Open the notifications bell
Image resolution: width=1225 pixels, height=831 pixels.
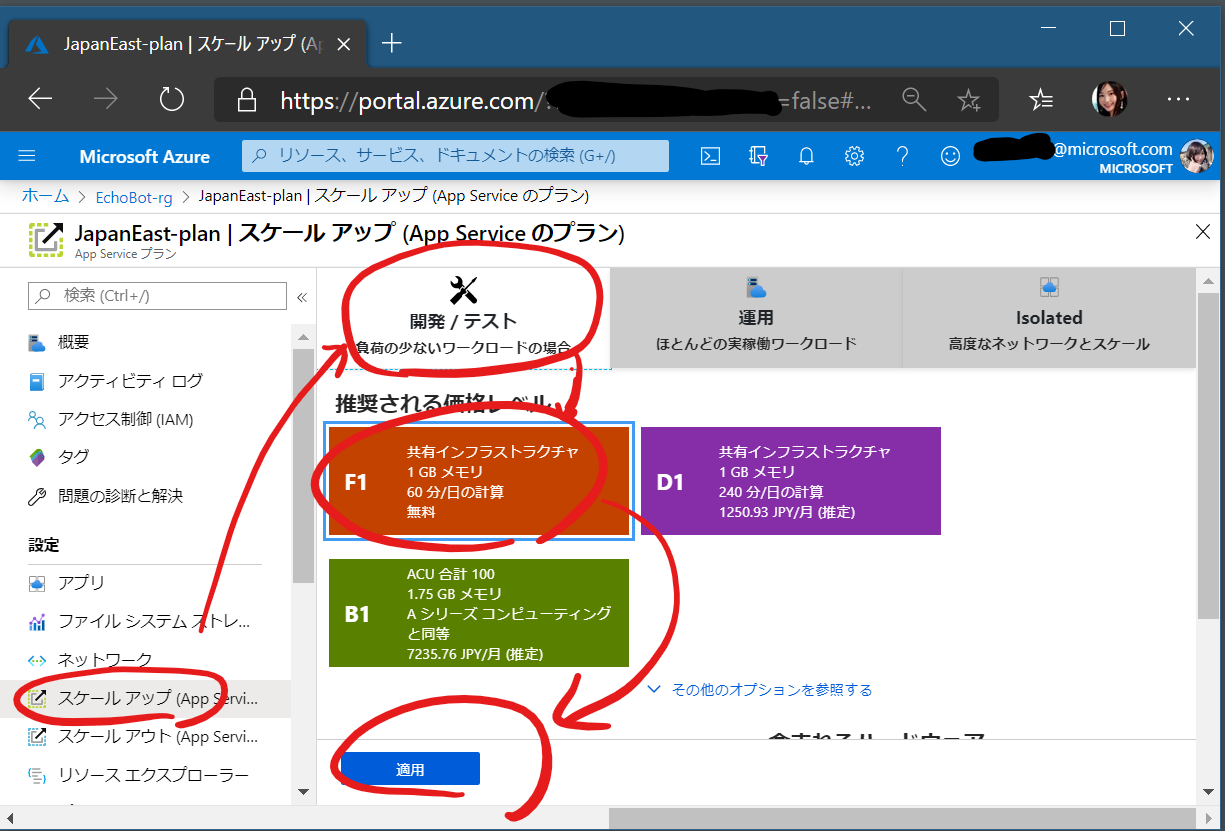point(806,156)
